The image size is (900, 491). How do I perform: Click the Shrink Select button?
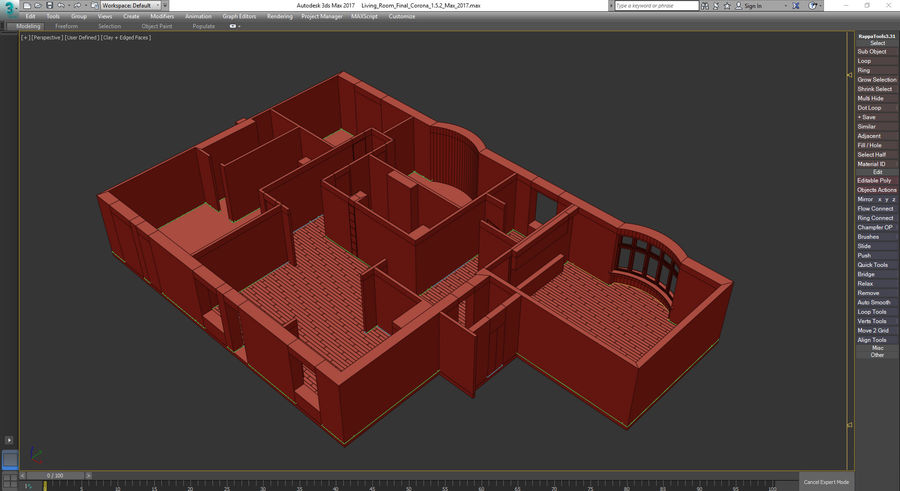click(876, 89)
